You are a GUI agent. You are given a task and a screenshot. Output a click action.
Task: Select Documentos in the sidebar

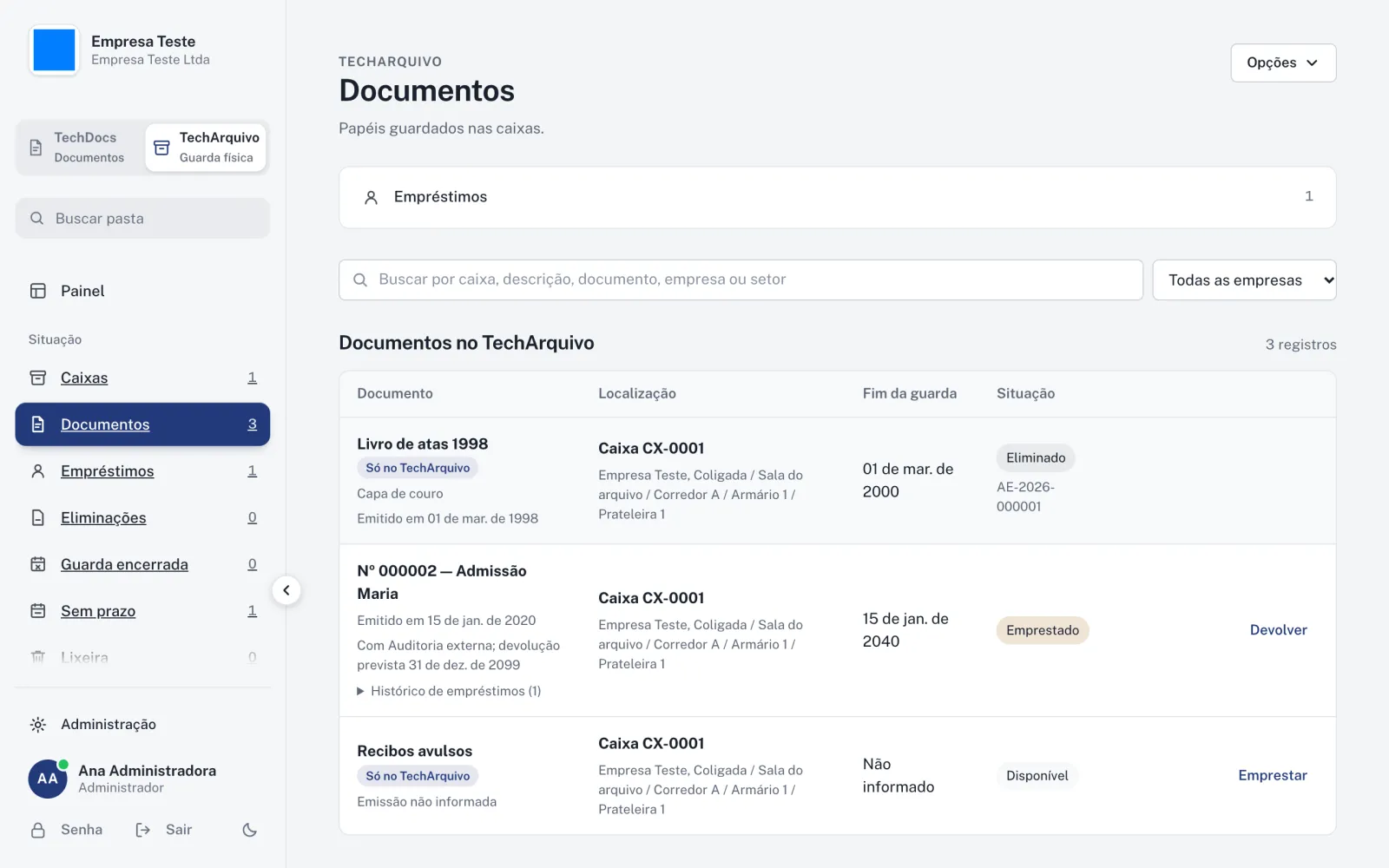[x=142, y=424]
